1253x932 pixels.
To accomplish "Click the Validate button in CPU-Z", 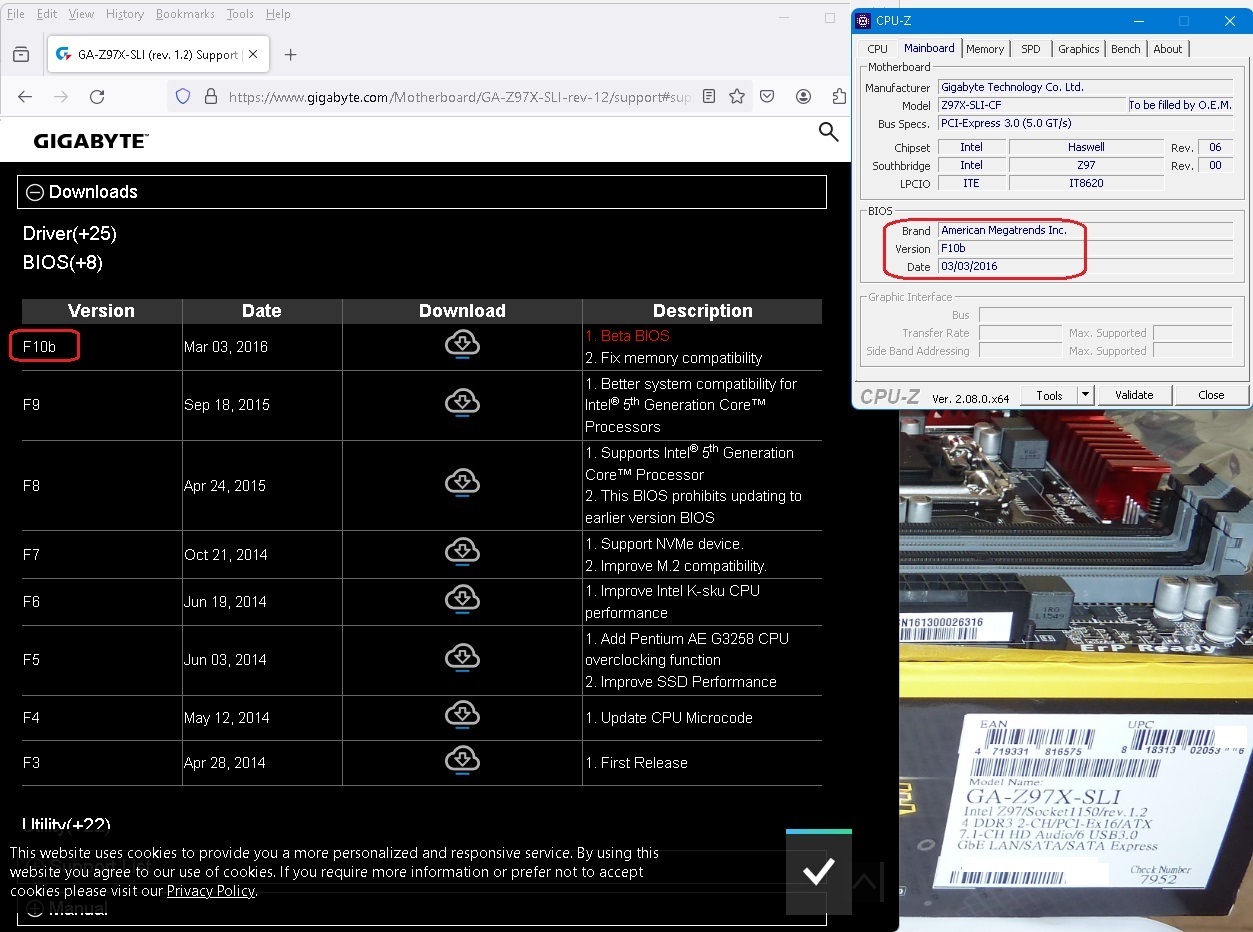I will [x=1134, y=395].
